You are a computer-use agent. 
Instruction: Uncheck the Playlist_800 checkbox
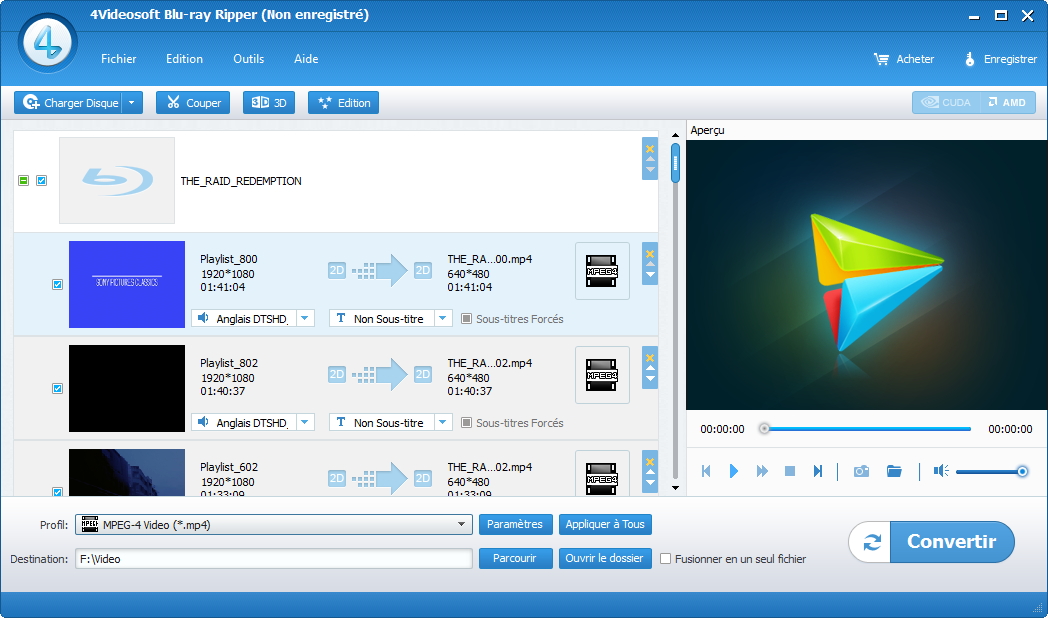pyautogui.click(x=57, y=285)
